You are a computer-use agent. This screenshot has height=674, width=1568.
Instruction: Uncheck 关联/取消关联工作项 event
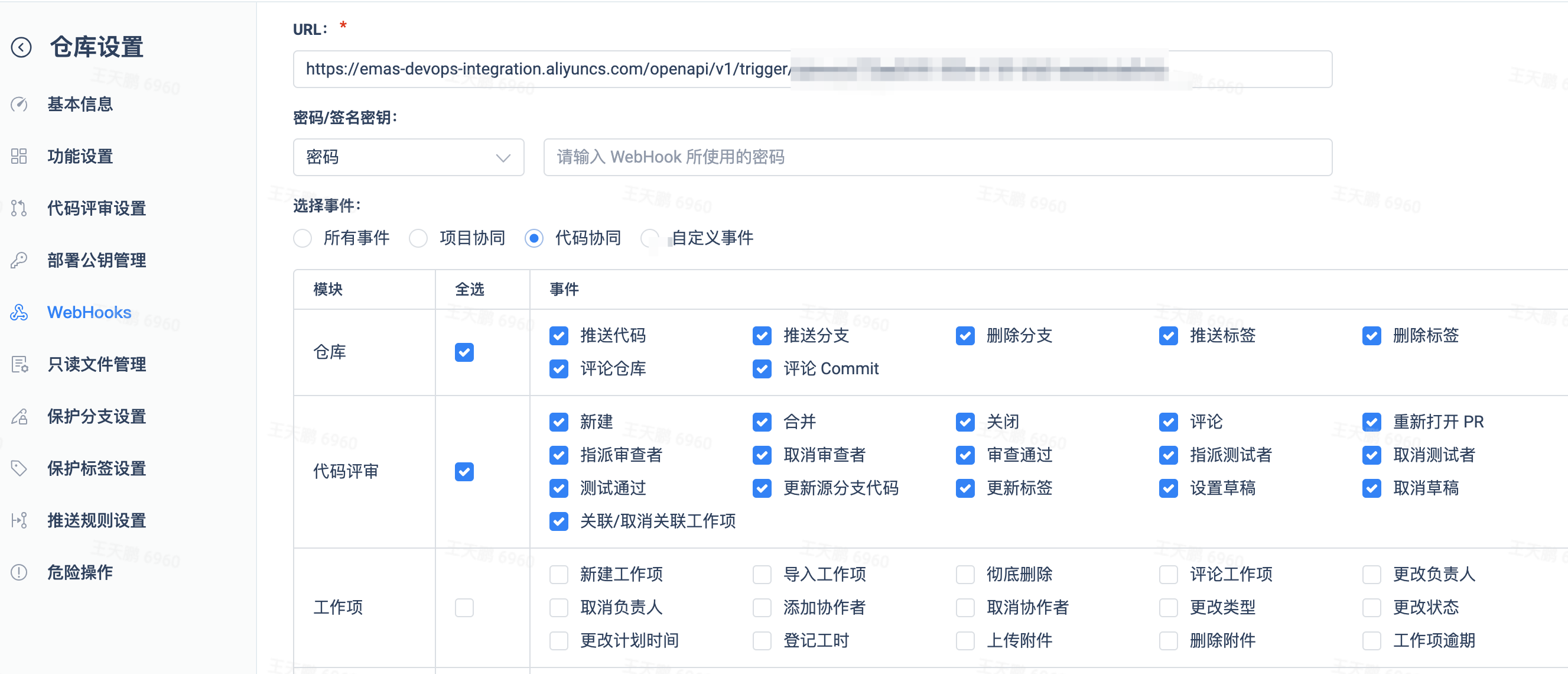click(559, 521)
